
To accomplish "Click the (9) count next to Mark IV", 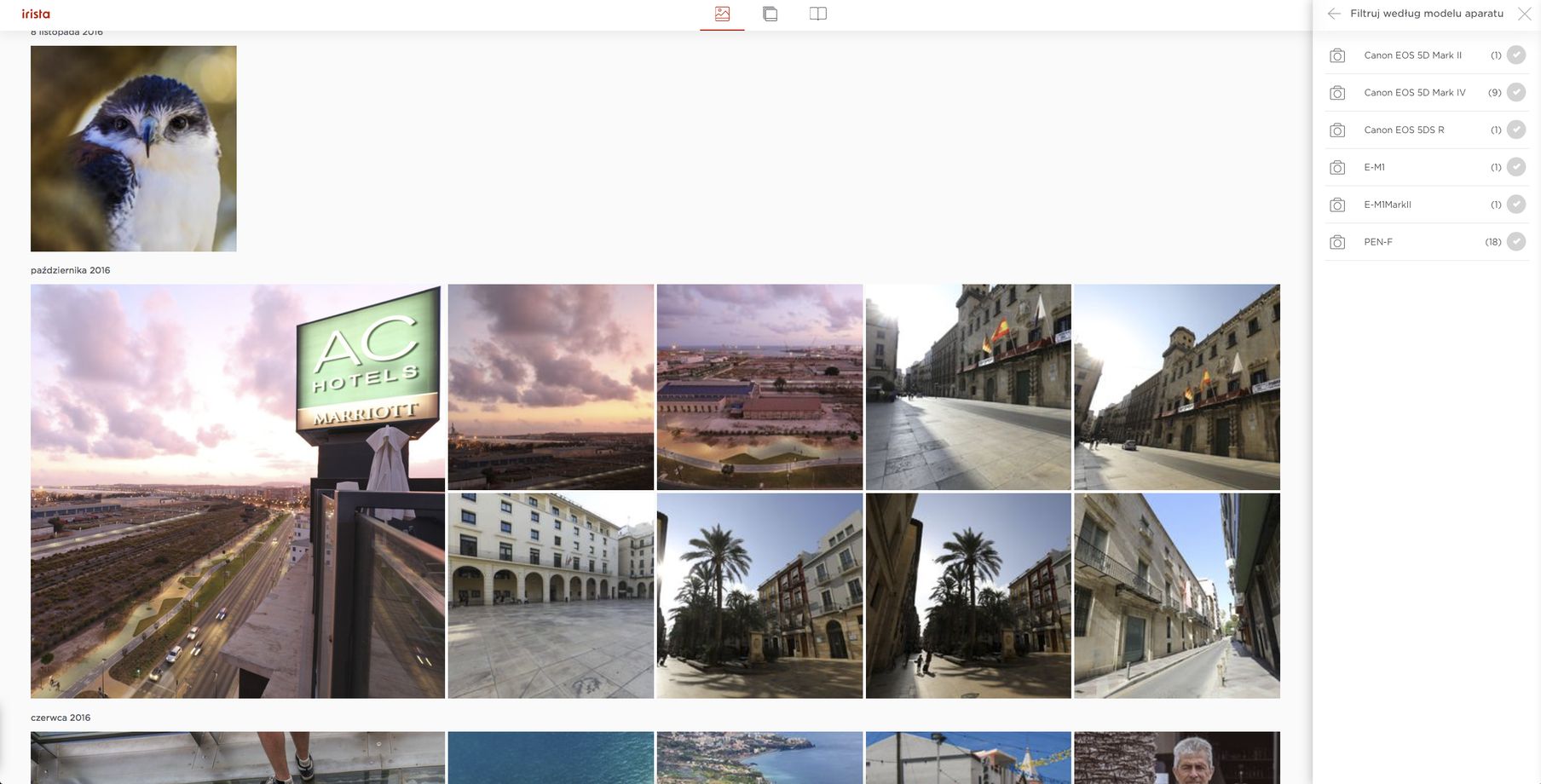I will pyautogui.click(x=1494, y=92).
